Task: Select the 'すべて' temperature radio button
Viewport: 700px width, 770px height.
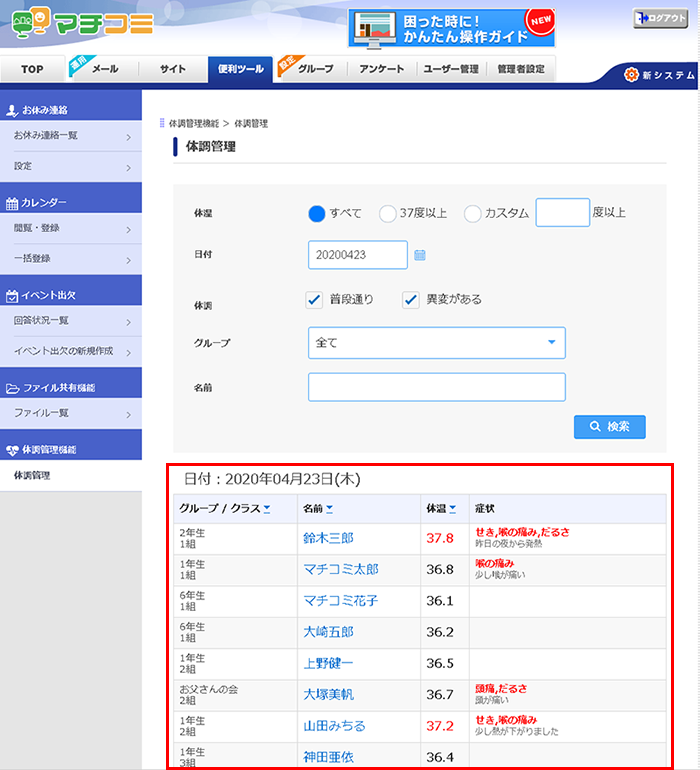Action: tap(318, 213)
